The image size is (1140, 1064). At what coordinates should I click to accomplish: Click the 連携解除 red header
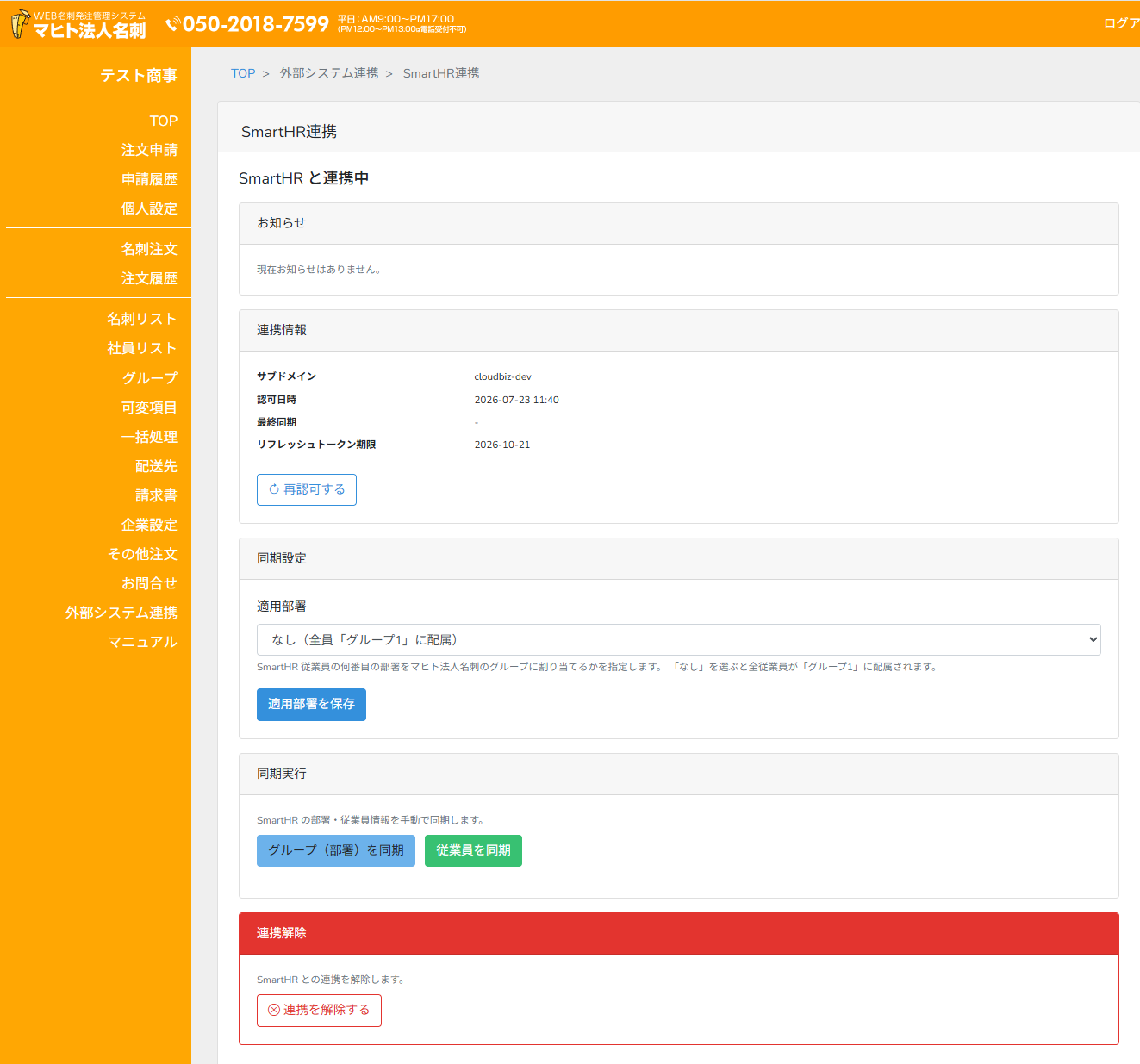click(x=679, y=933)
